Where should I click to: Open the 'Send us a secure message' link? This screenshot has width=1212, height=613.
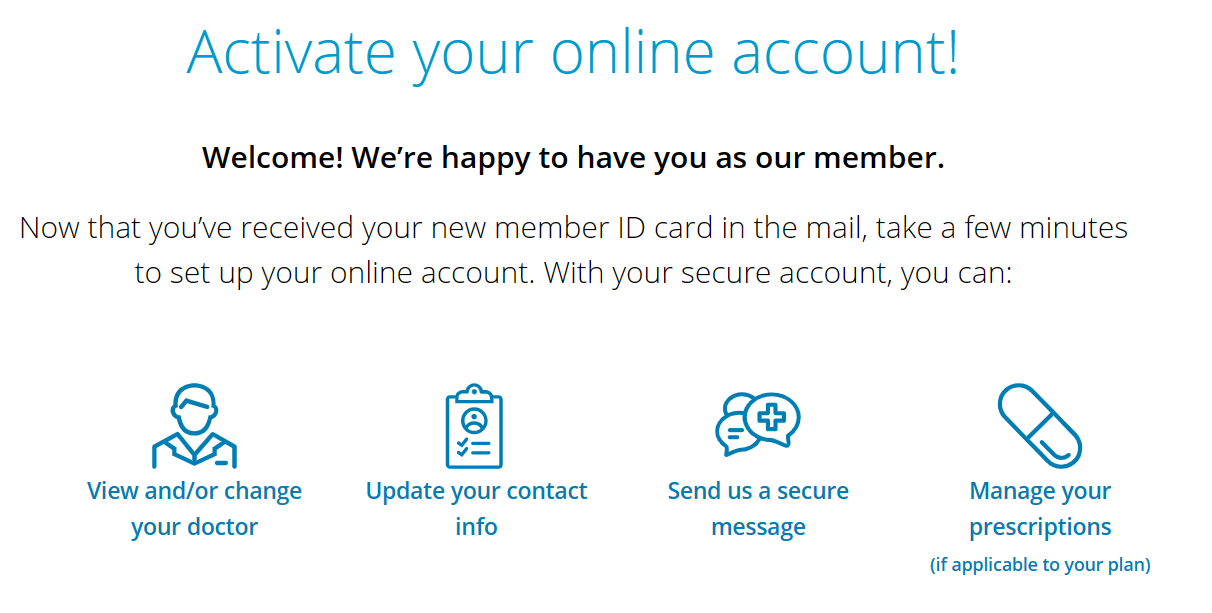[758, 509]
